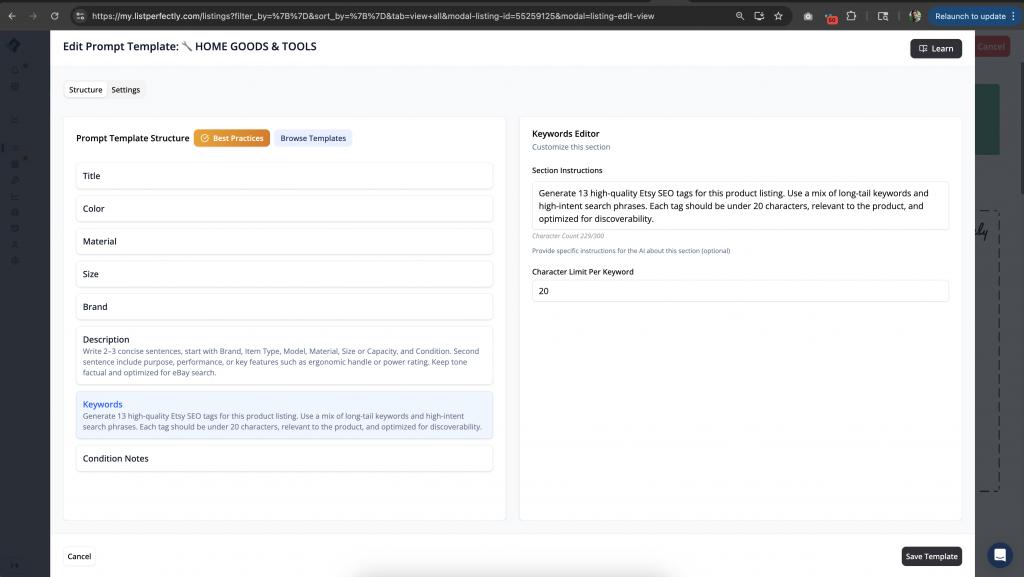The height and width of the screenshot is (577, 1024).
Task: Click the magnifier search icon in the toolbar
Action: point(740,16)
